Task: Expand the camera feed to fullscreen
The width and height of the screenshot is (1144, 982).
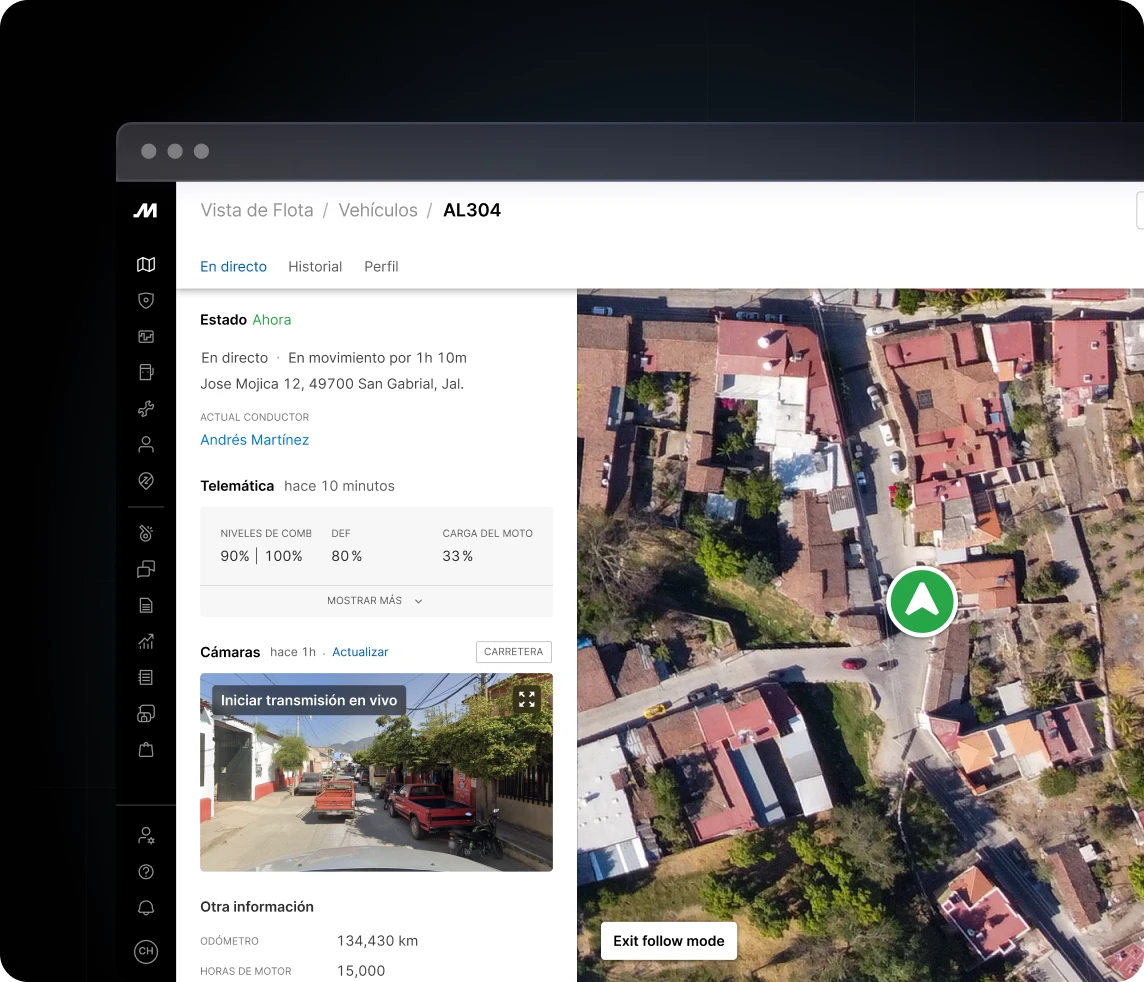Action: (527, 699)
